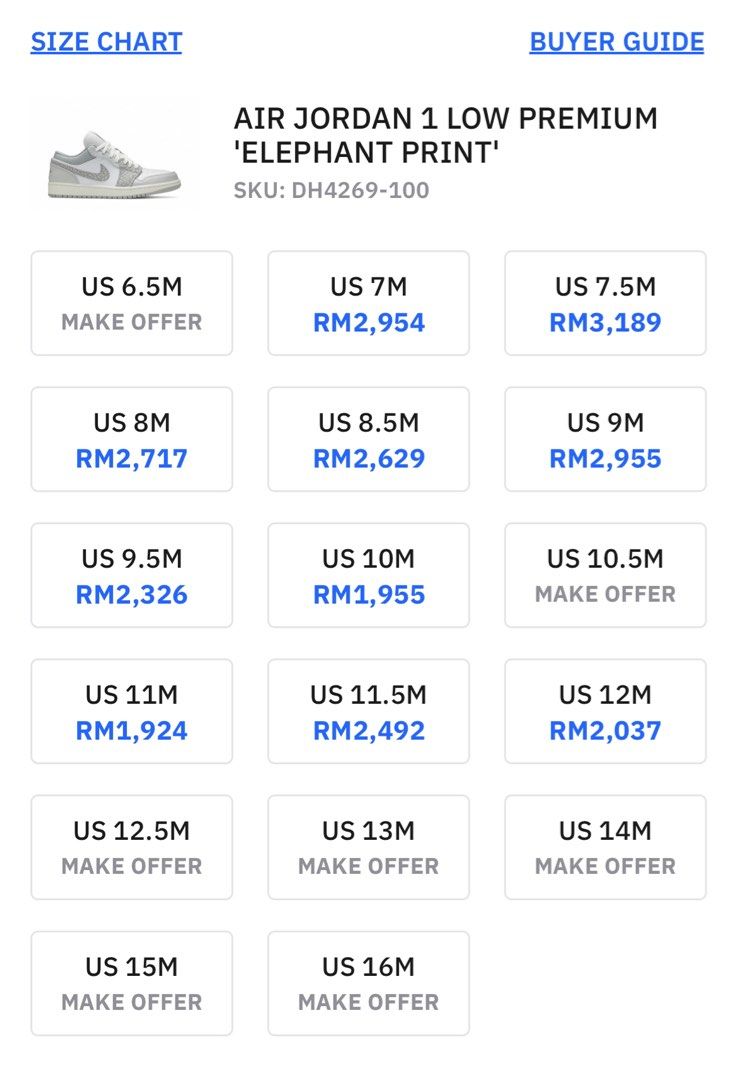Pick size US 10M priced RM1,955
This screenshot has height=1080, width=730.
(x=369, y=575)
